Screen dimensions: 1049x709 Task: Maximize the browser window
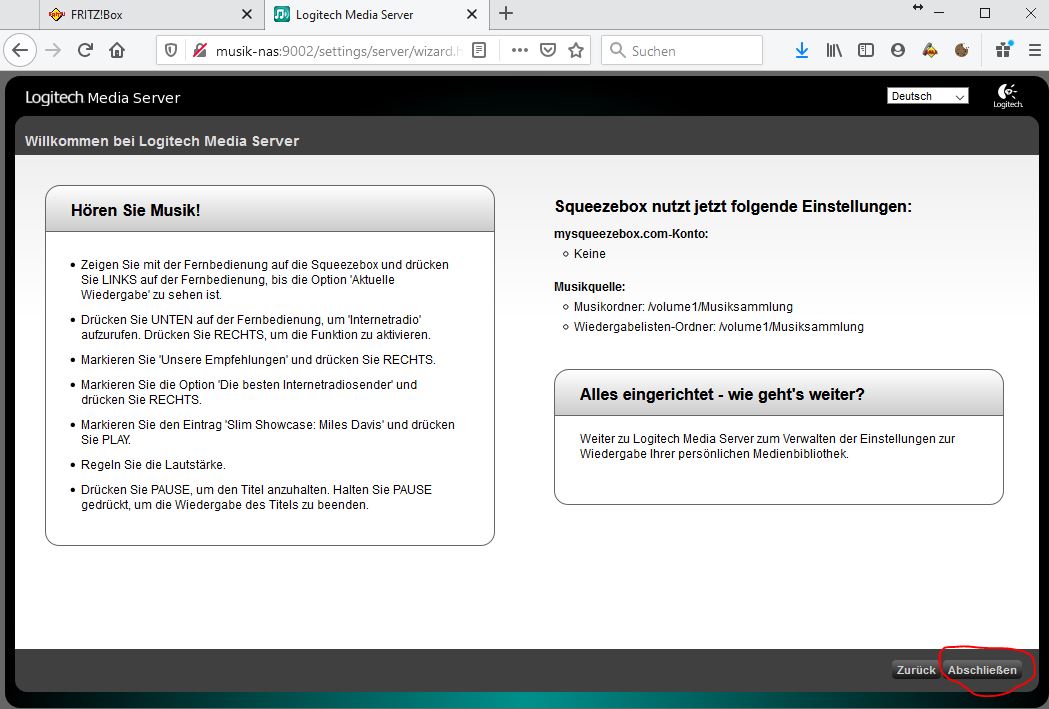[985, 13]
